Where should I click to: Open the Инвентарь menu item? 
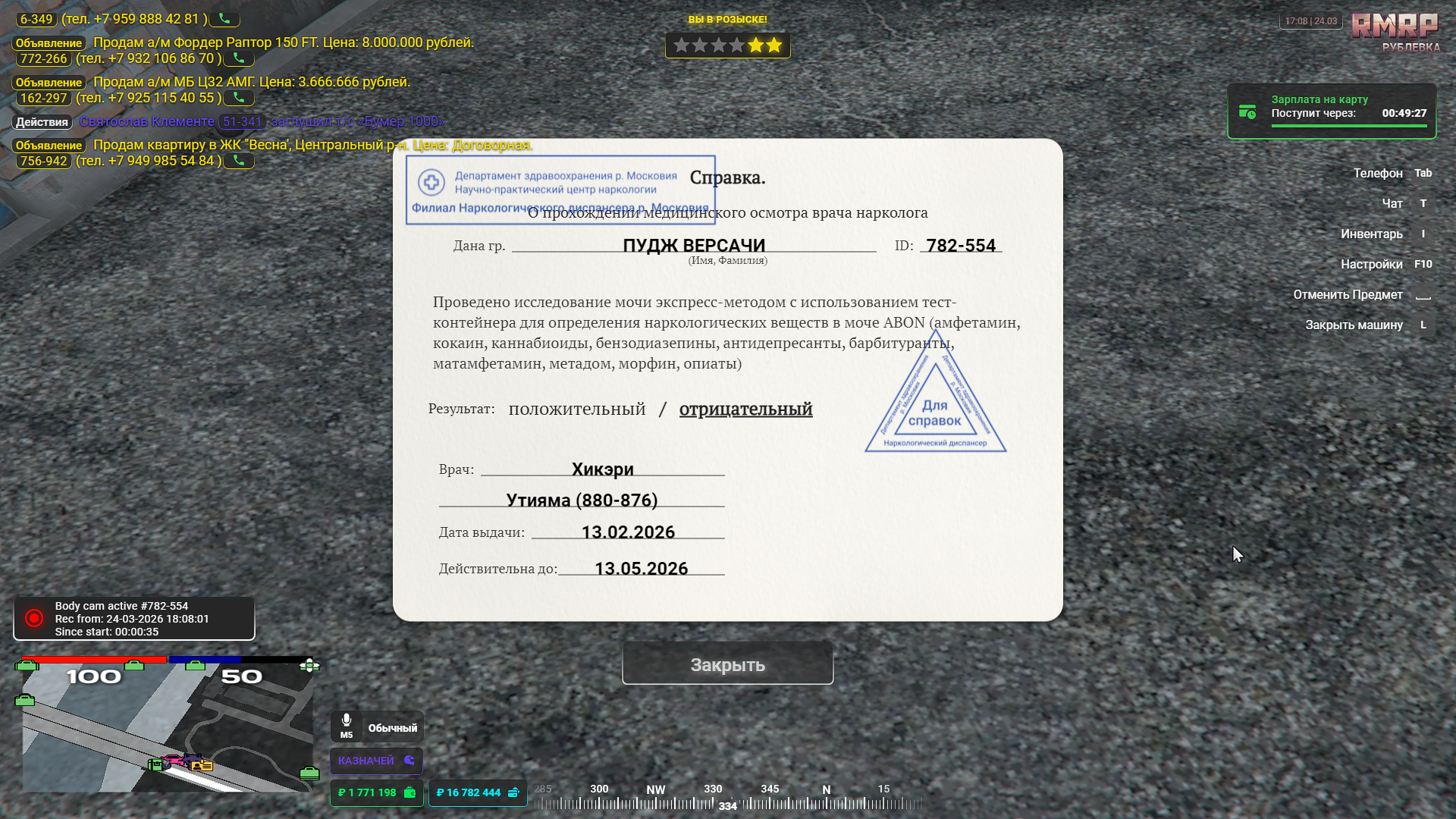(x=1371, y=234)
